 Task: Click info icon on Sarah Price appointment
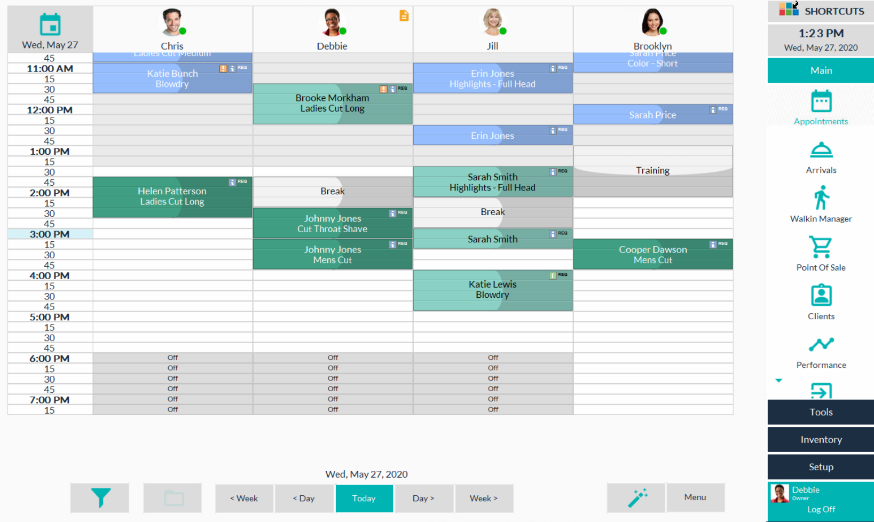pyautogui.click(x=713, y=110)
